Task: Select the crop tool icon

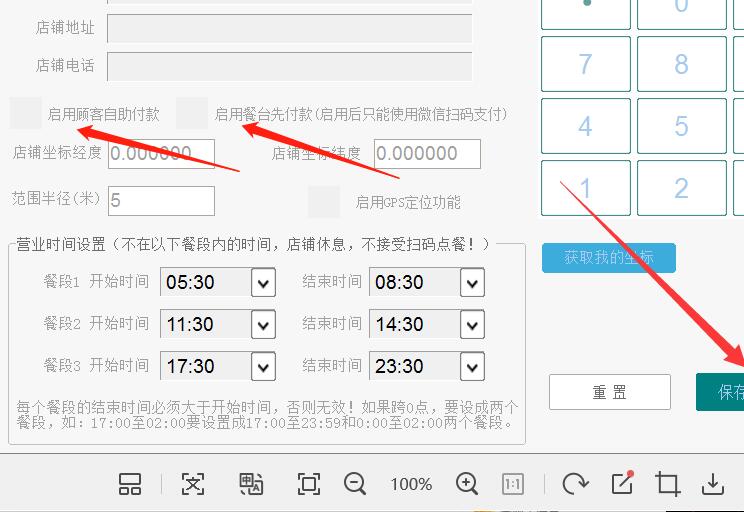Action: click(x=668, y=484)
